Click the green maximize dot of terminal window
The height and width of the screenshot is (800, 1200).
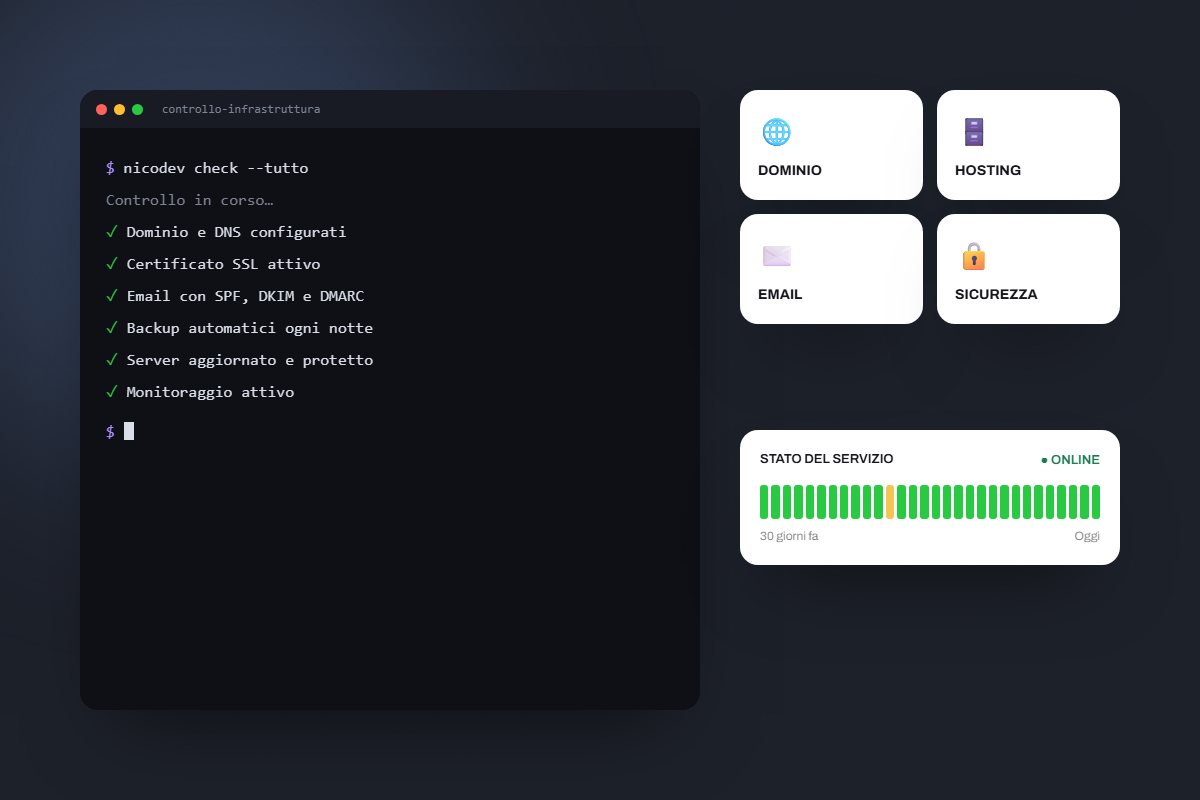pyautogui.click(x=137, y=109)
